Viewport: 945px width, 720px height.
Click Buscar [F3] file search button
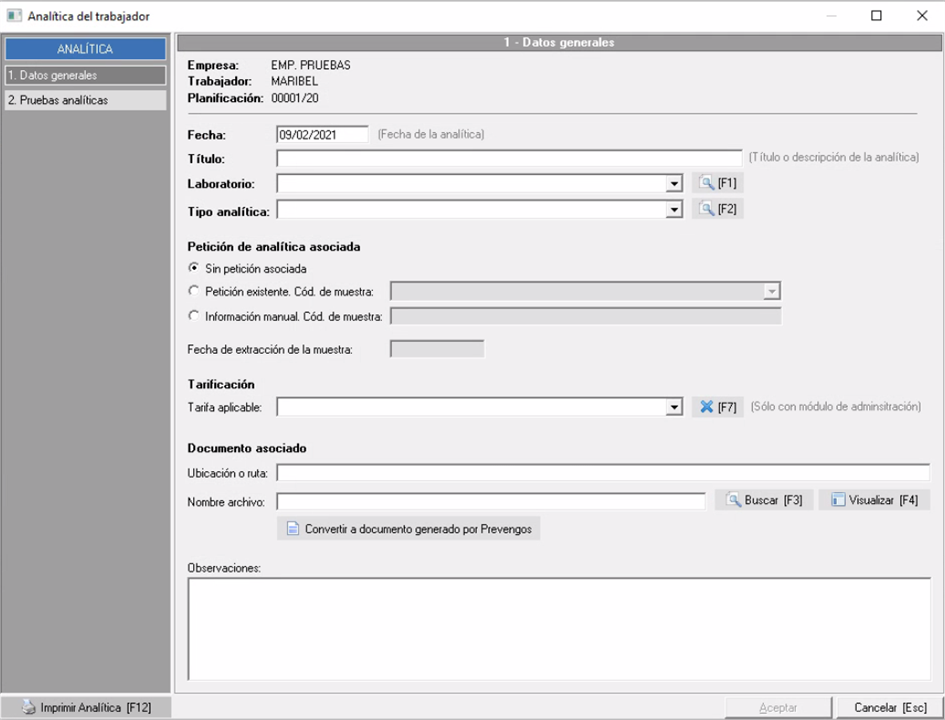(x=764, y=500)
